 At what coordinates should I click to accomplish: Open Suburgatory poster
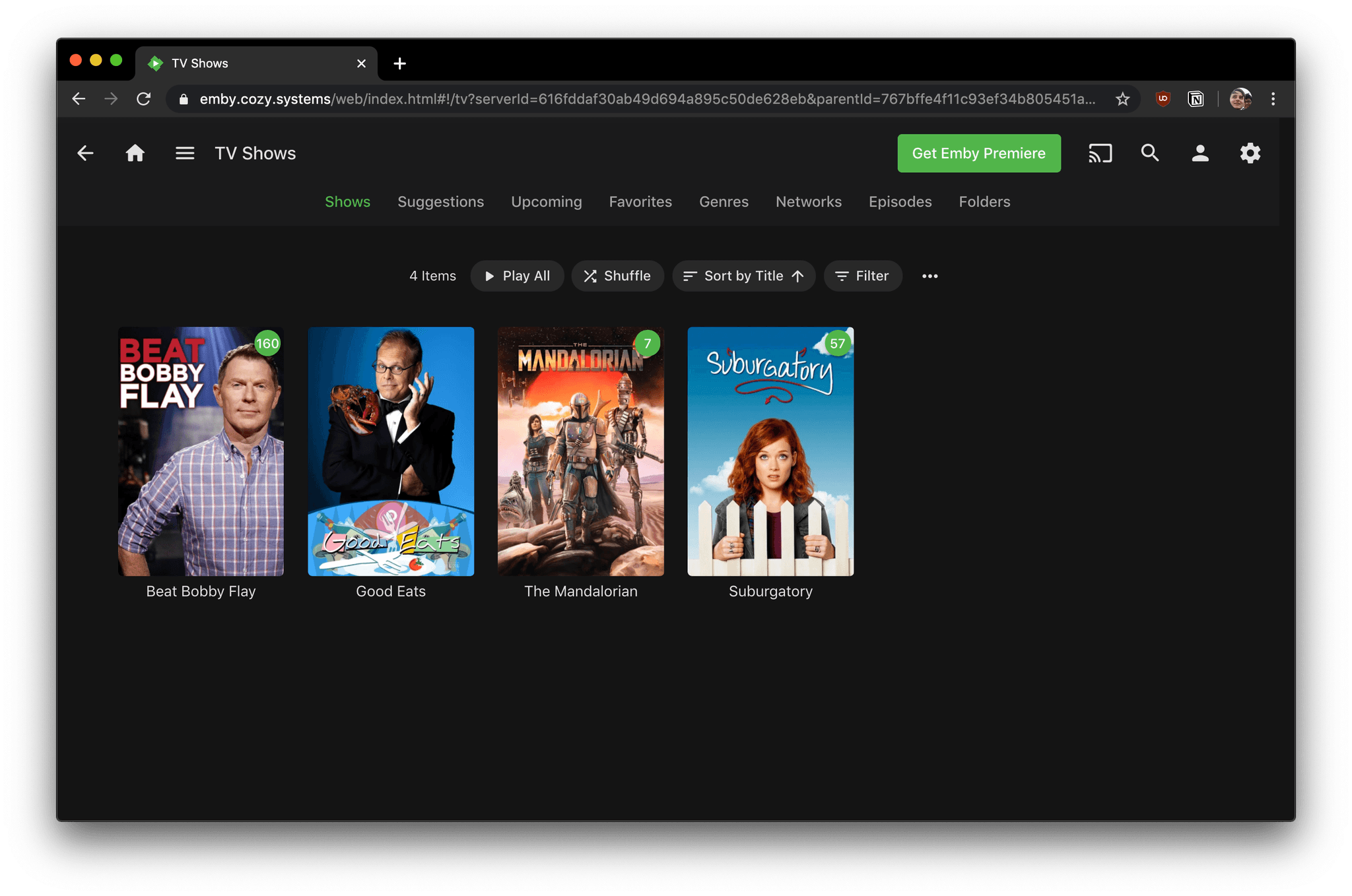[770, 451]
